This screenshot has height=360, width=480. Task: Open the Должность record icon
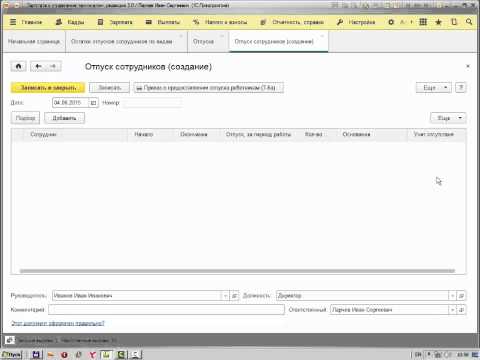point(461,296)
